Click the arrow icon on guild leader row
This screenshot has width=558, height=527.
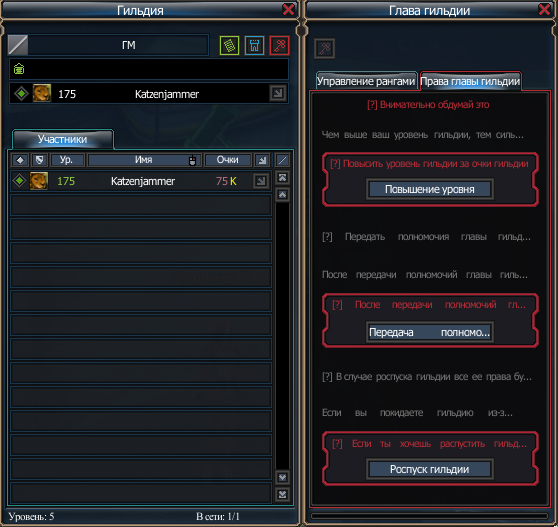click(x=278, y=94)
